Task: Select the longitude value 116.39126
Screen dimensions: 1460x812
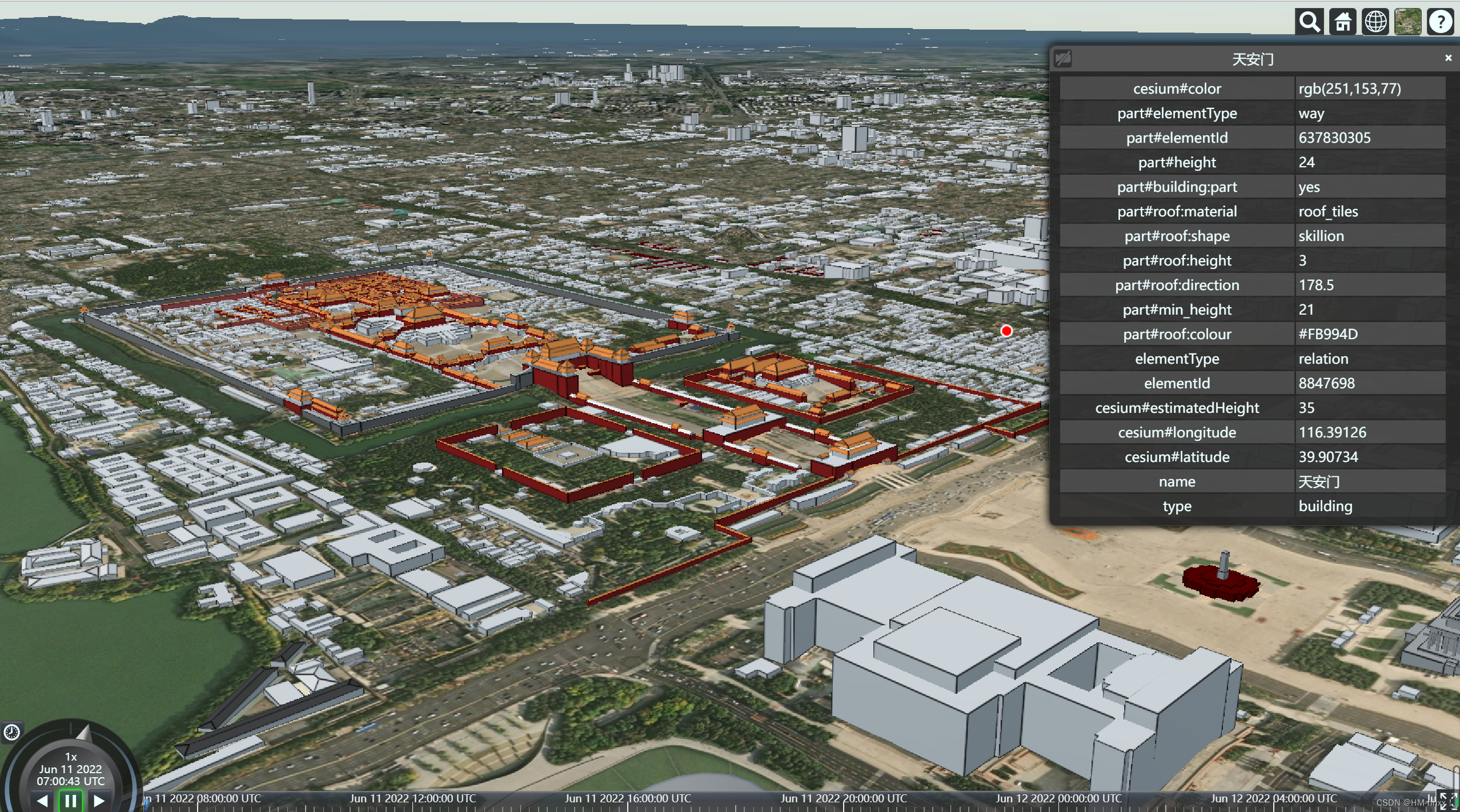Action: tap(1332, 432)
